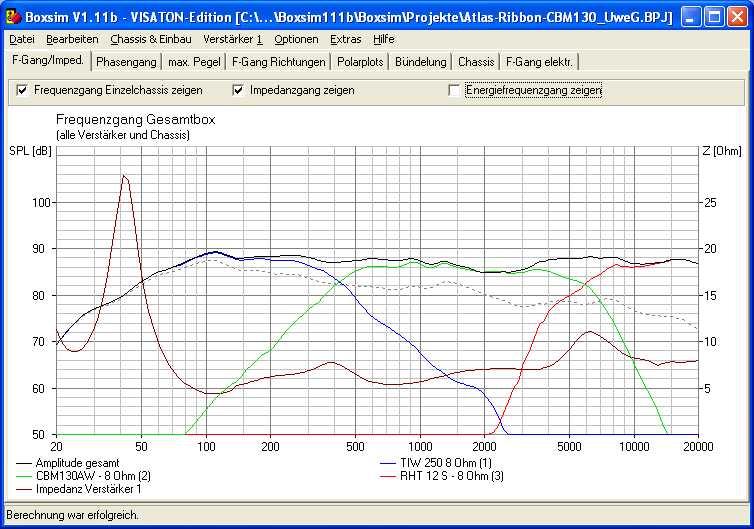Switch to the Phasengang tab
Screen dimensions: 754x529
click(126, 62)
